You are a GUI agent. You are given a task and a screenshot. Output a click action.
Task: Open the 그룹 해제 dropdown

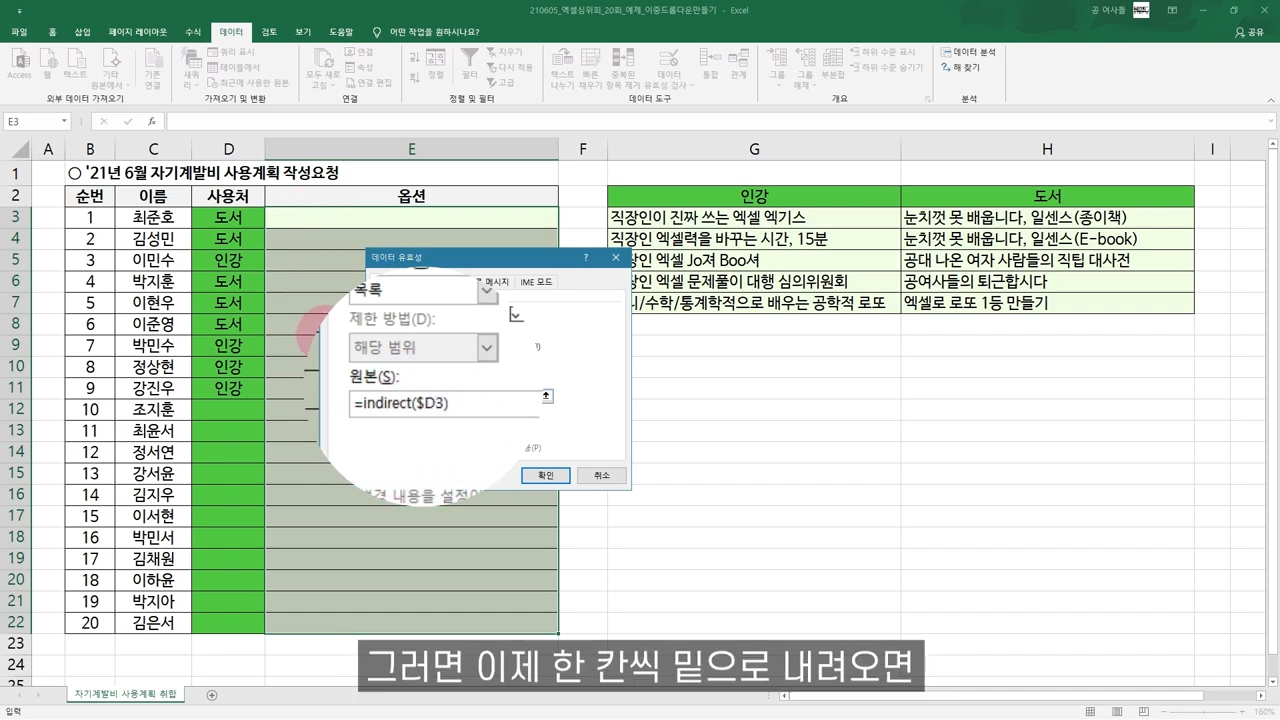click(x=805, y=68)
